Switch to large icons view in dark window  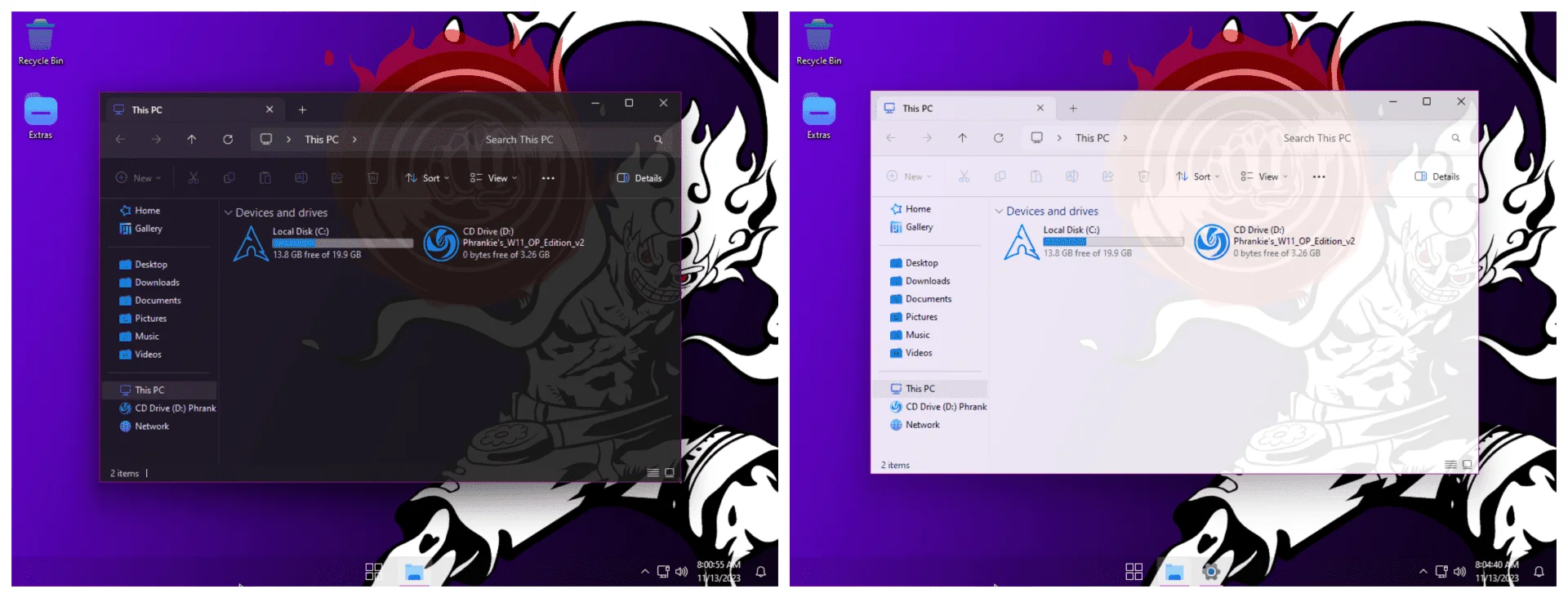670,473
